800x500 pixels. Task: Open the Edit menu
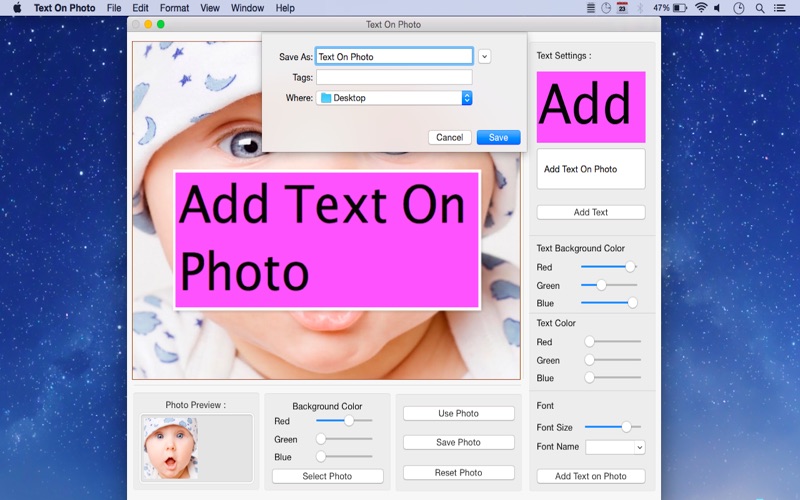(x=140, y=8)
